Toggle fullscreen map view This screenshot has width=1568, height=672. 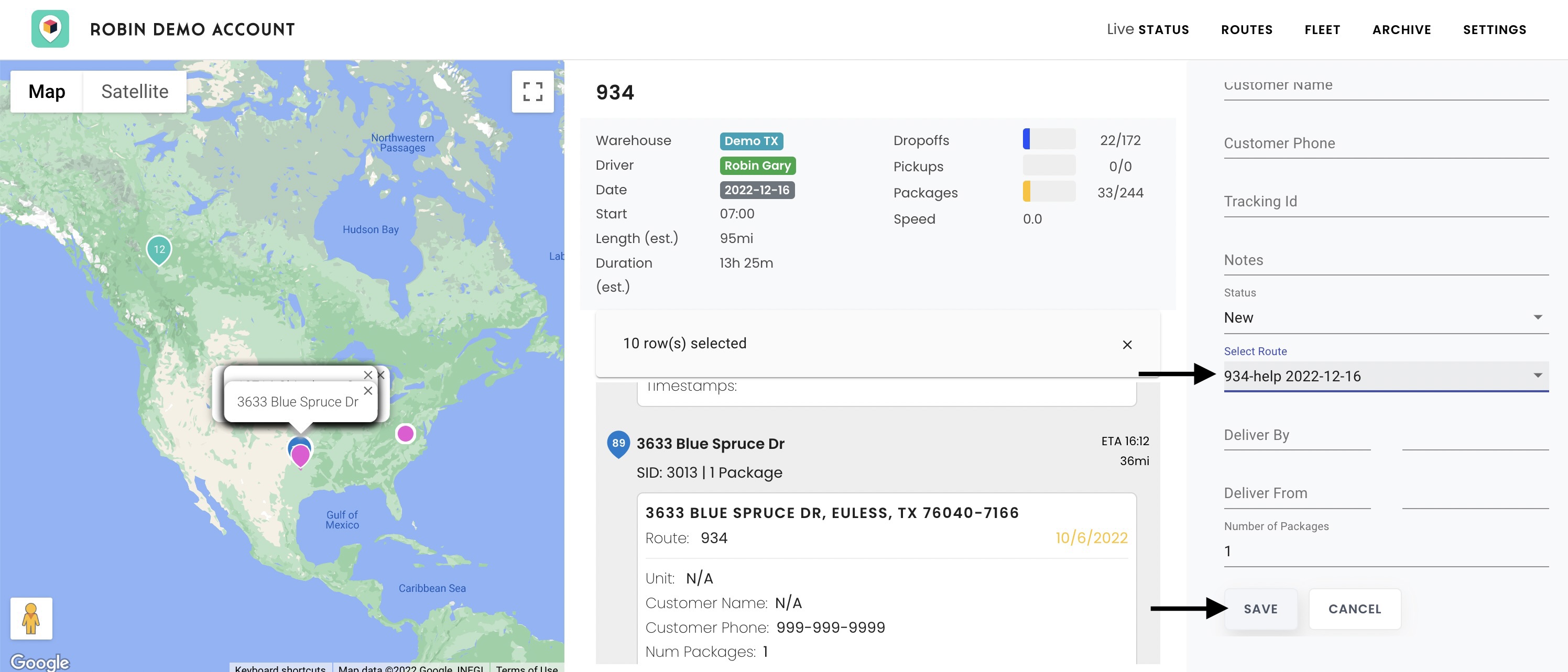(532, 91)
